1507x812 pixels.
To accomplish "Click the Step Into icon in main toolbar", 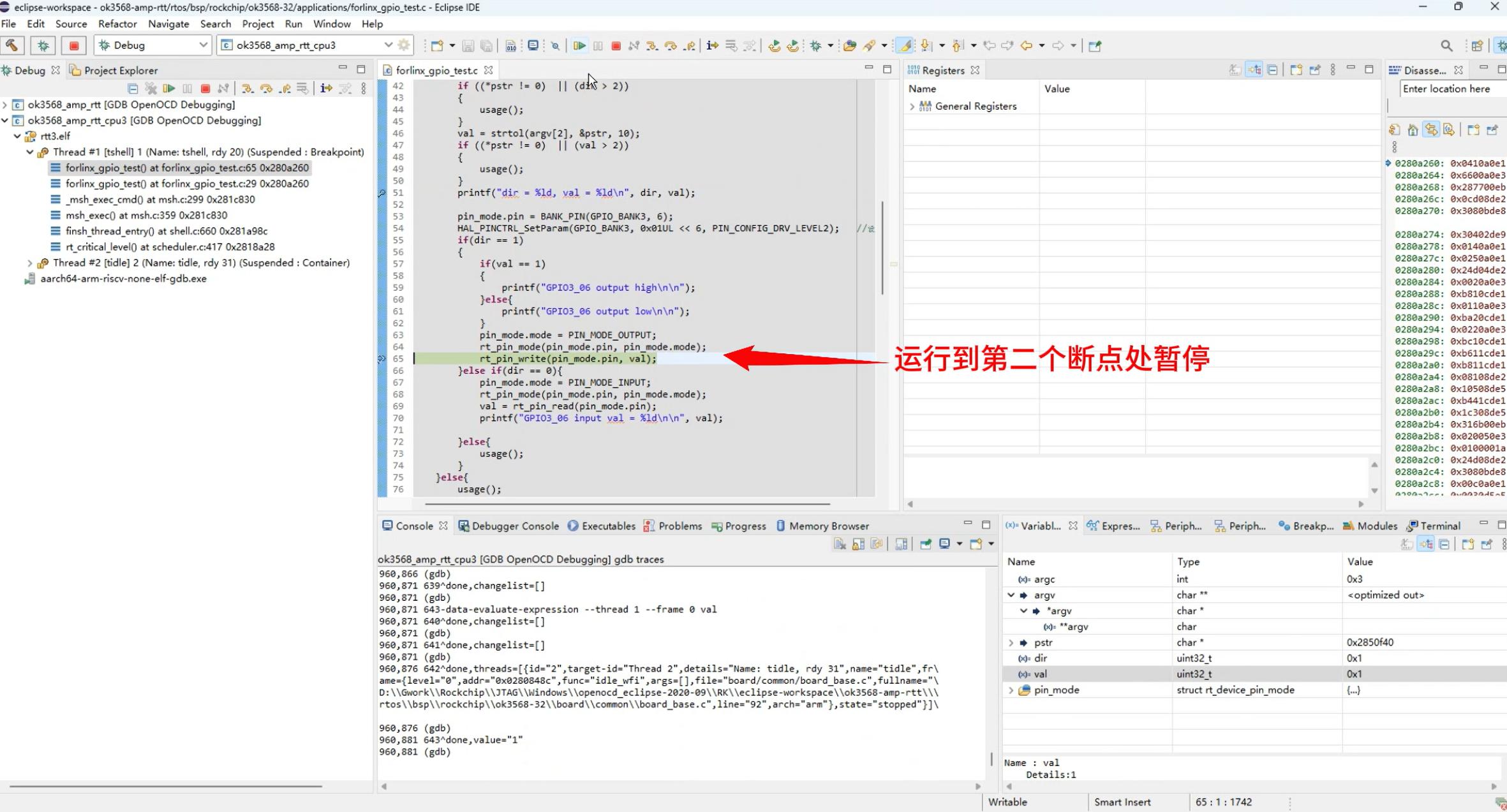I will pos(651,45).
